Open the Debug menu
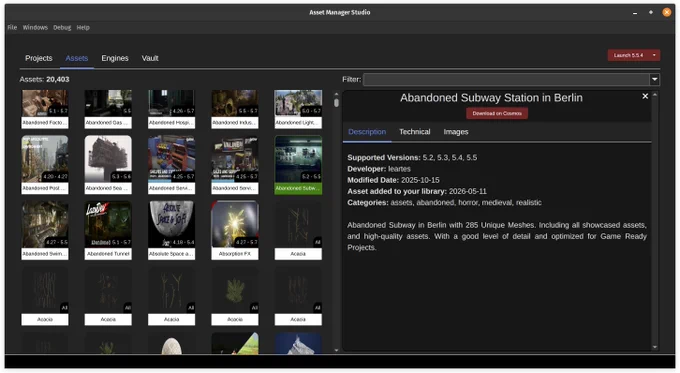Screen dimensions: 680x373 click(62, 27)
